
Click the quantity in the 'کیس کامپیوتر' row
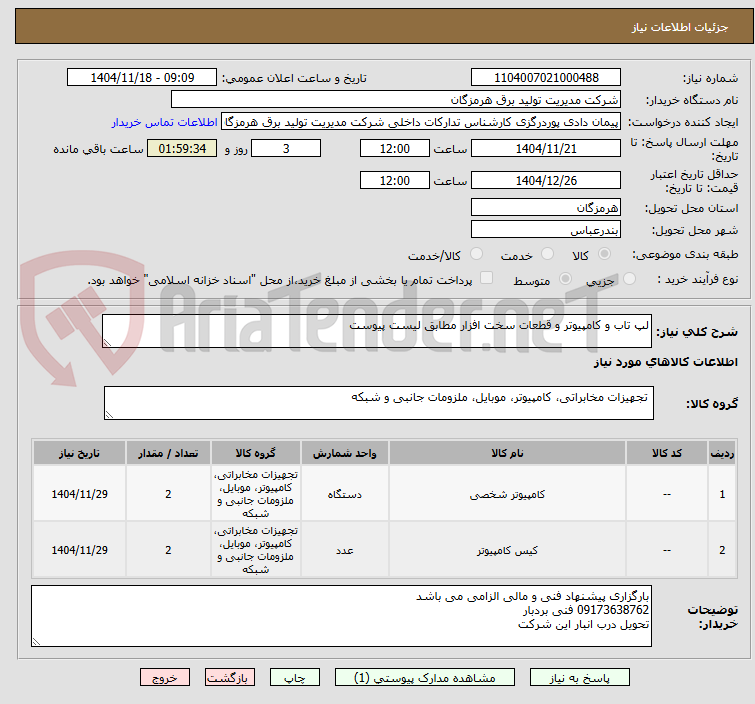tap(168, 550)
